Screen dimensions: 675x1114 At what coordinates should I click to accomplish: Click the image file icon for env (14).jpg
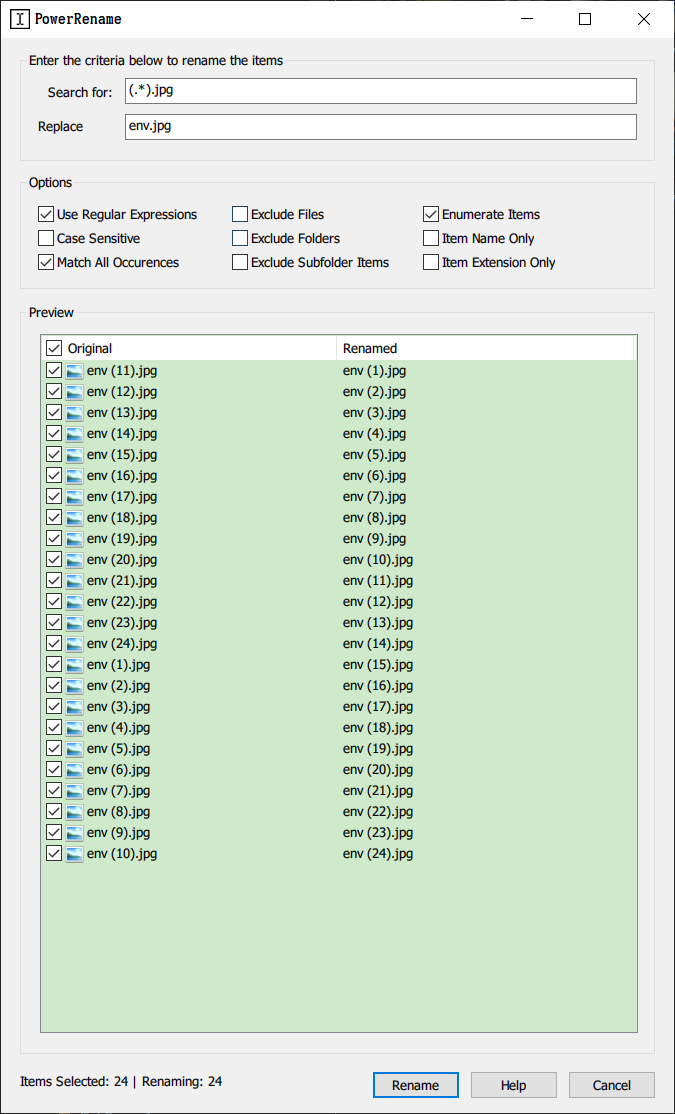tap(74, 433)
